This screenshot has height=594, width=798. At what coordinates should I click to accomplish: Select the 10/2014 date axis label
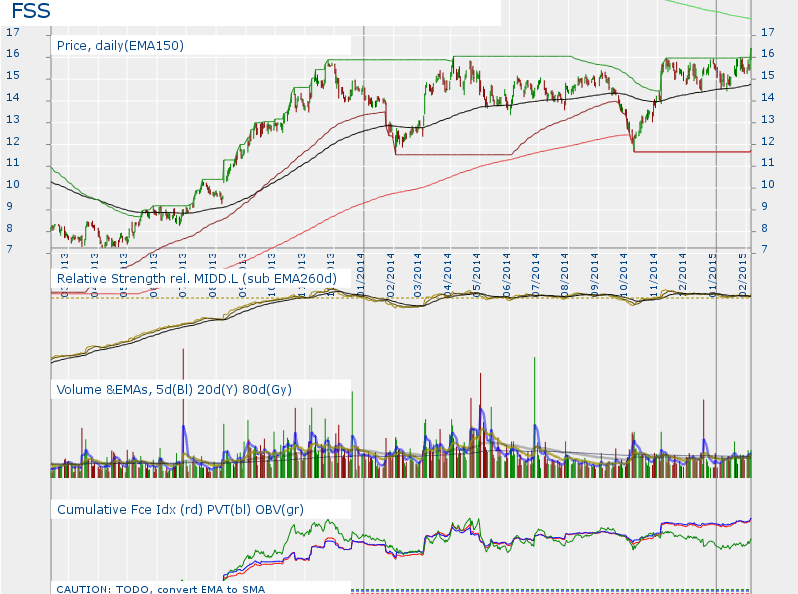coord(623,275)
